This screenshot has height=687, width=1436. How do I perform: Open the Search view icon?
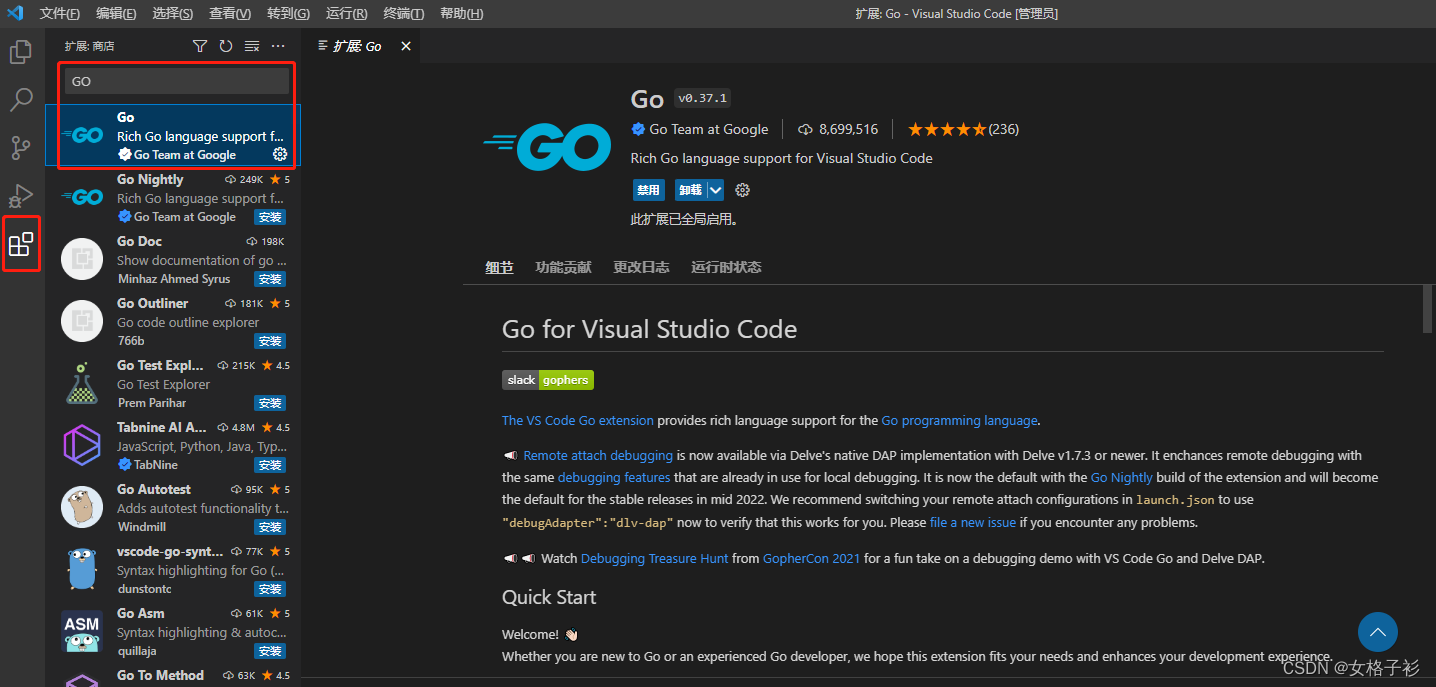(x=20, y=99)
